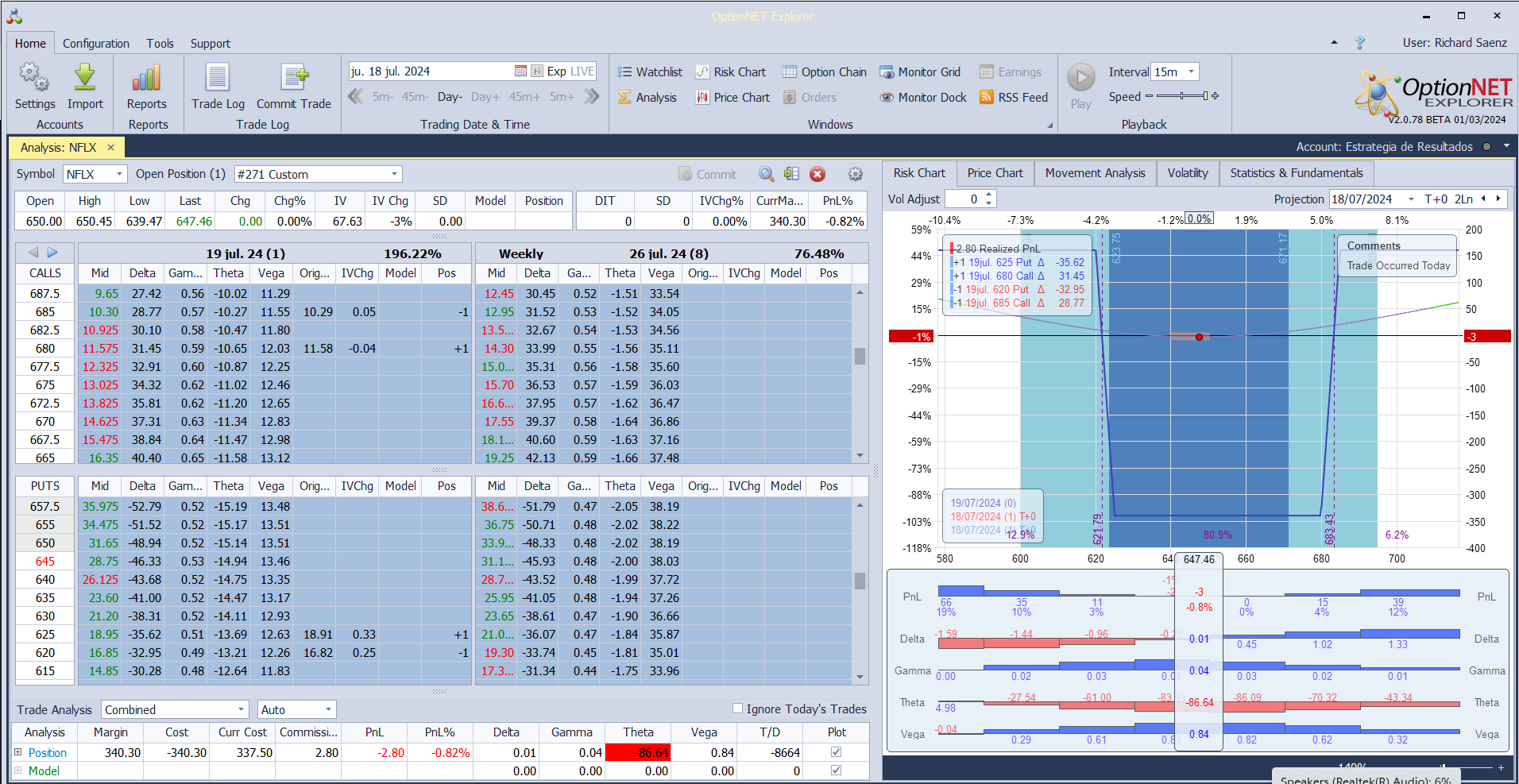The image size is (1519, 784).
Task: Expand the Position row in Trade Analysis
Action: click(17, 752)
